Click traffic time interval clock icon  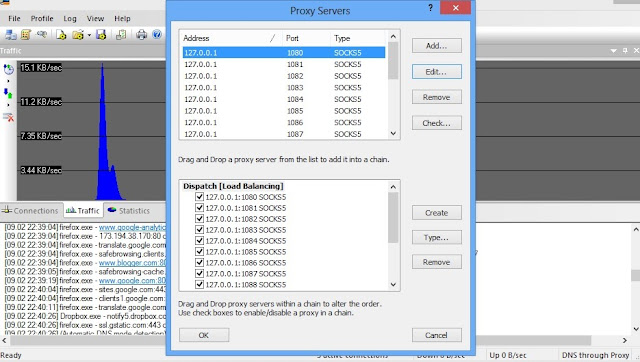[x=9, y=69]
